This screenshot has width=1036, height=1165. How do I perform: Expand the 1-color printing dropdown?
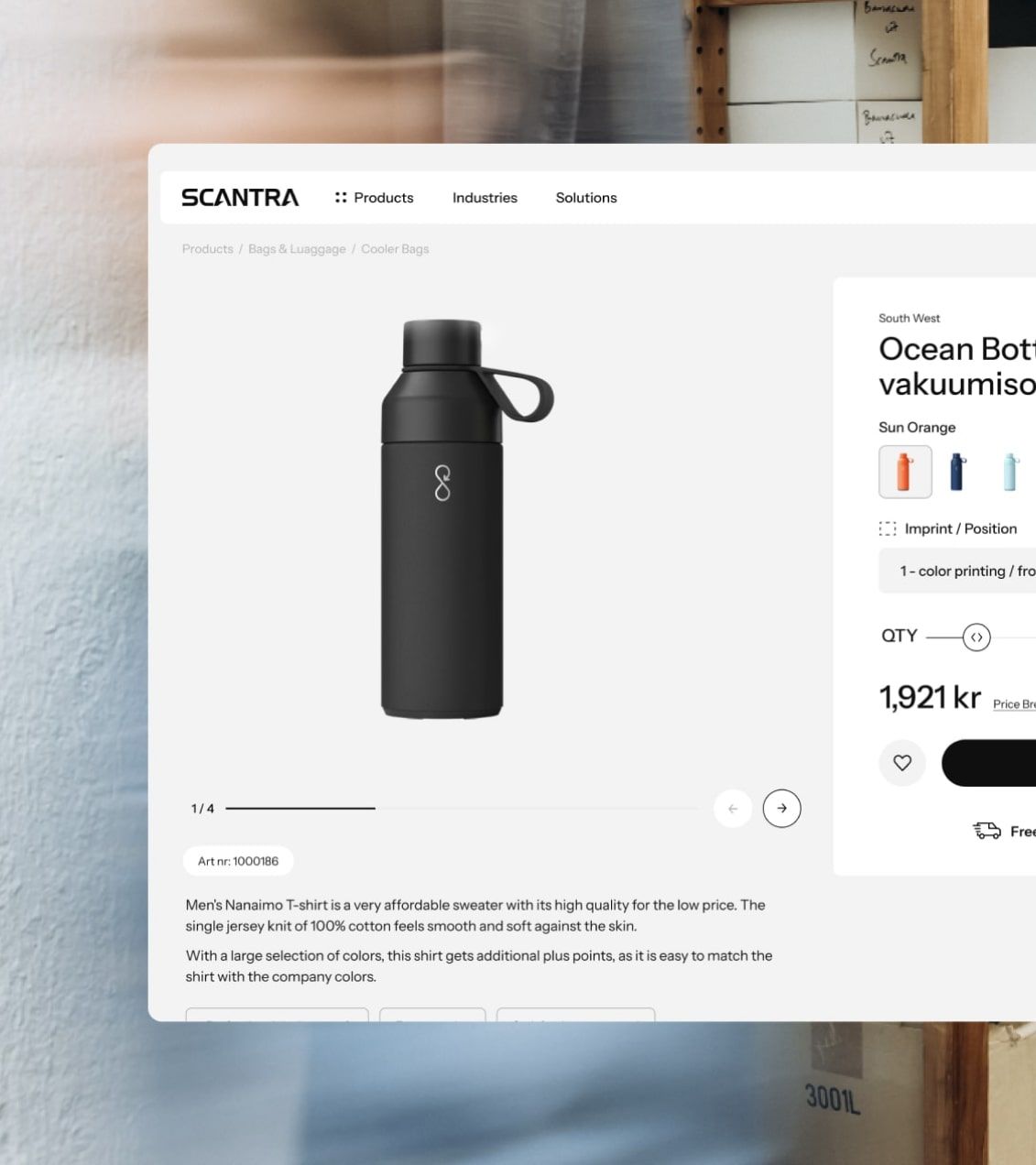point(957,571)
